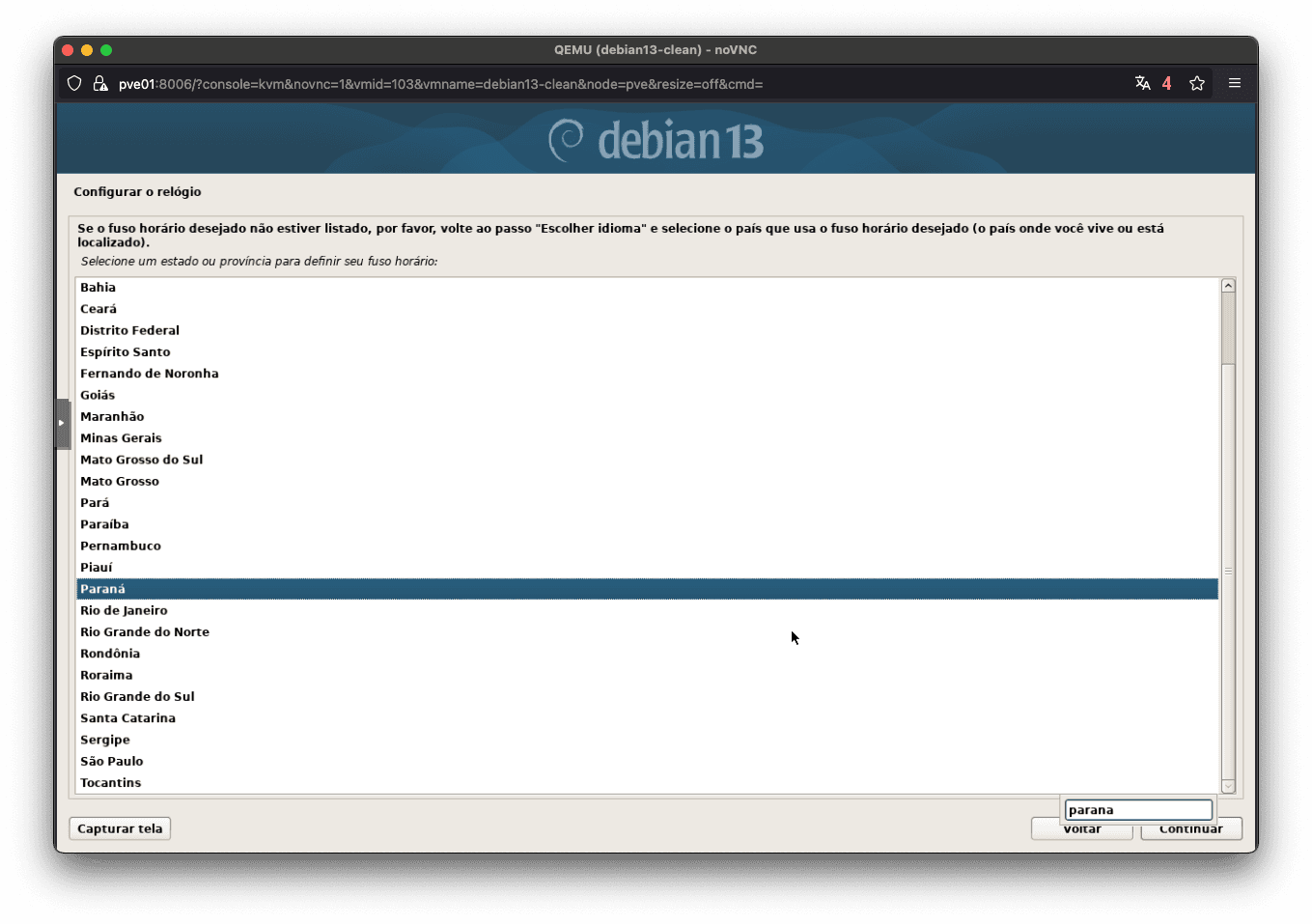This screenshot has width=1312, height=924.
Task: Choose Santa Catarina
Action: 647,718
